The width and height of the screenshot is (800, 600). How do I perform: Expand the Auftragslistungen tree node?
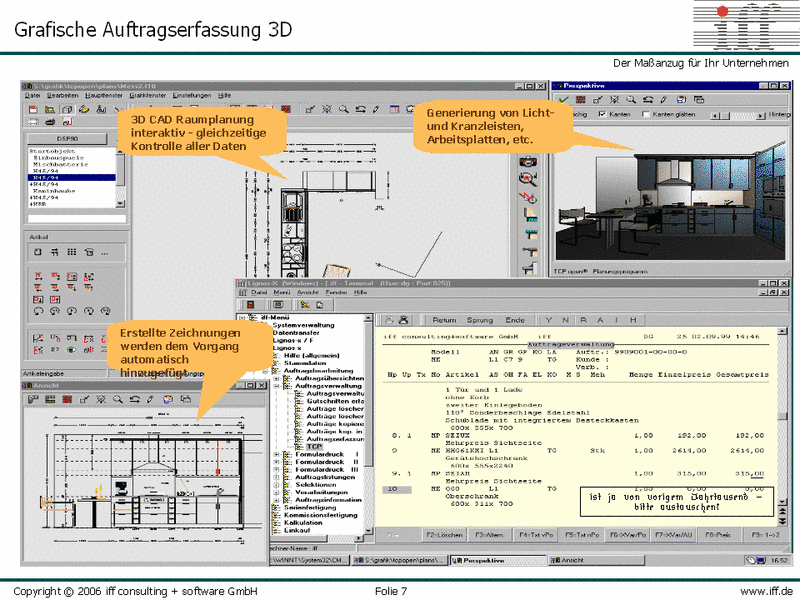click(277, 477)
